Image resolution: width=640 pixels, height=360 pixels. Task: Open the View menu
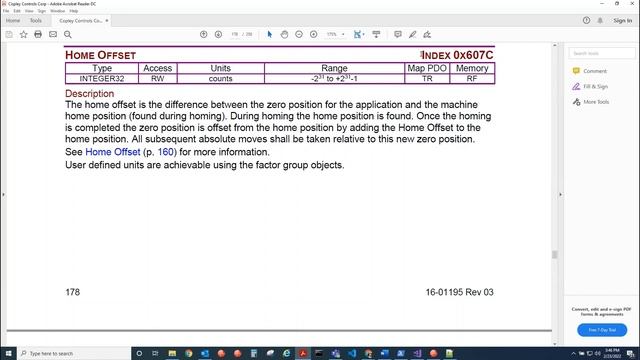pyautogui.click(x=29, y=11)
